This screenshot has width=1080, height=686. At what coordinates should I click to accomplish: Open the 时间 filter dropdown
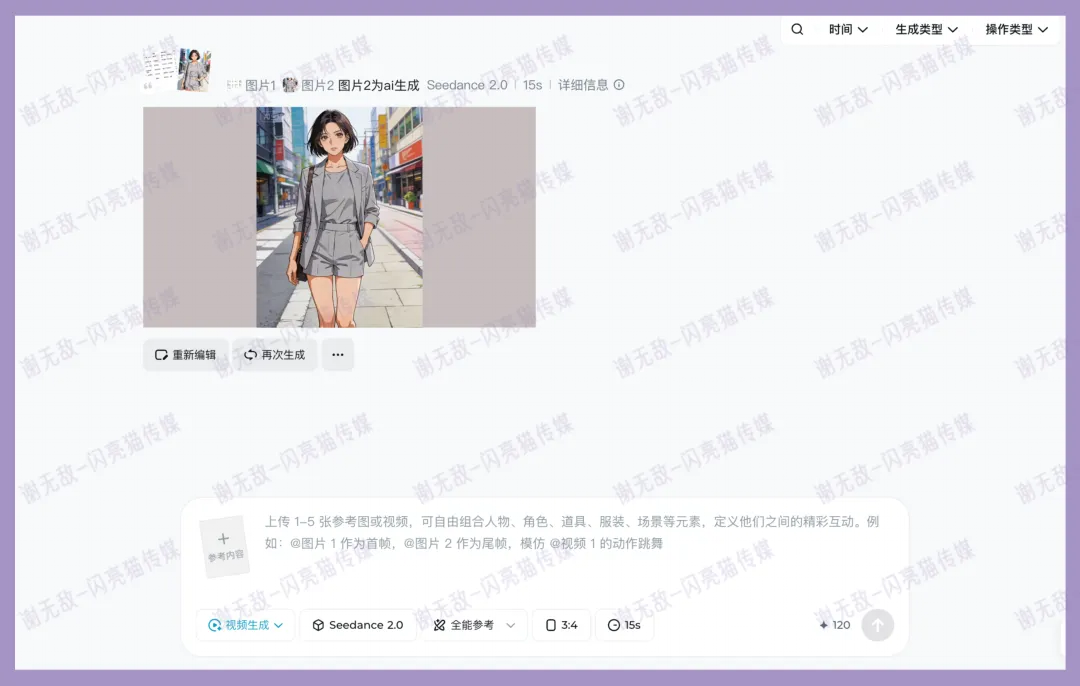click(x=847, y=30)
